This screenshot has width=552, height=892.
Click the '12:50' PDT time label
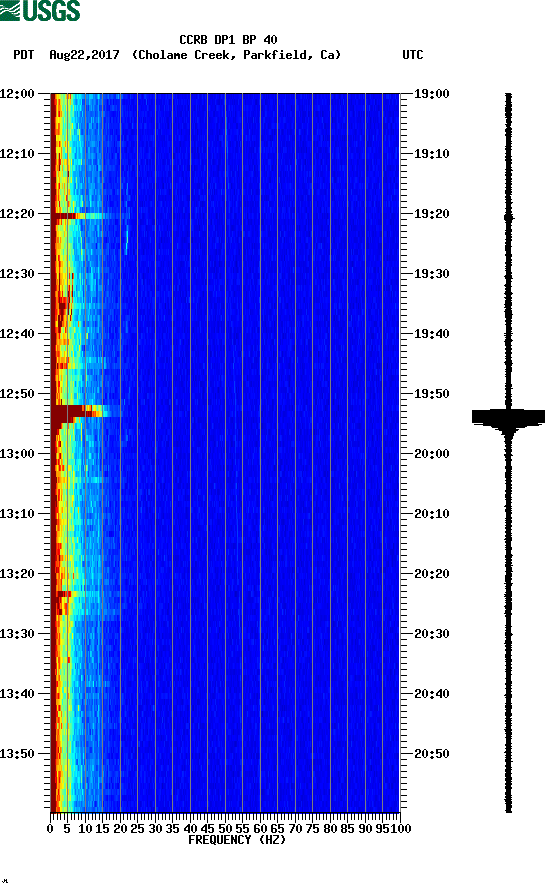[17, 394]
